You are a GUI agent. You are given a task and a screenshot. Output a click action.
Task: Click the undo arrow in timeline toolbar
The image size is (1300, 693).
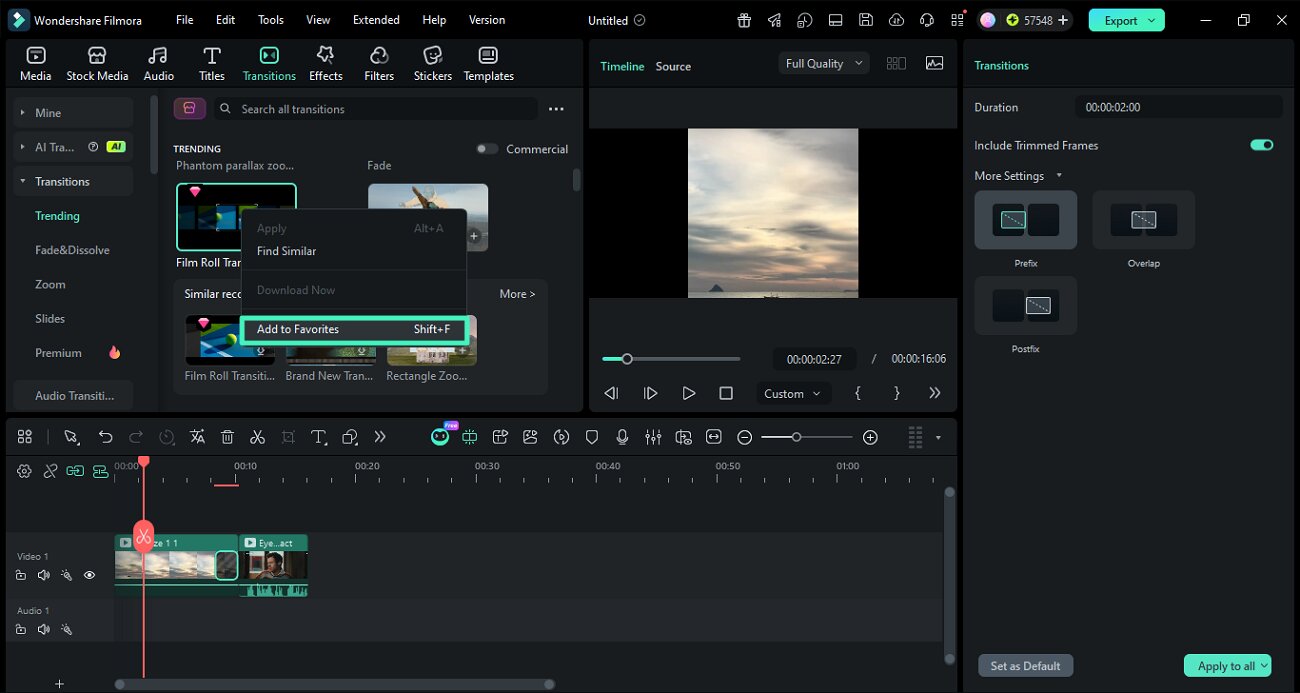point(105,437)
